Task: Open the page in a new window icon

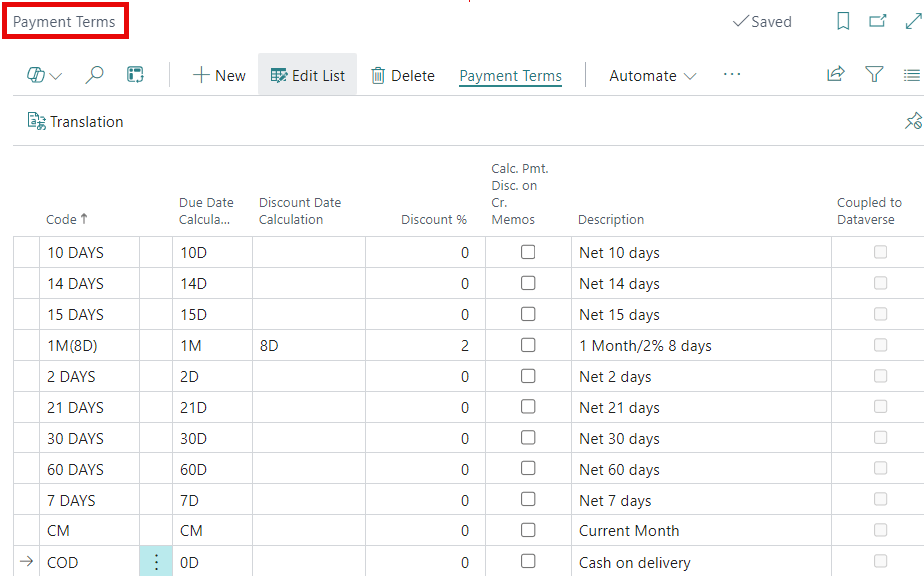Action: click(x=878, y=20)
